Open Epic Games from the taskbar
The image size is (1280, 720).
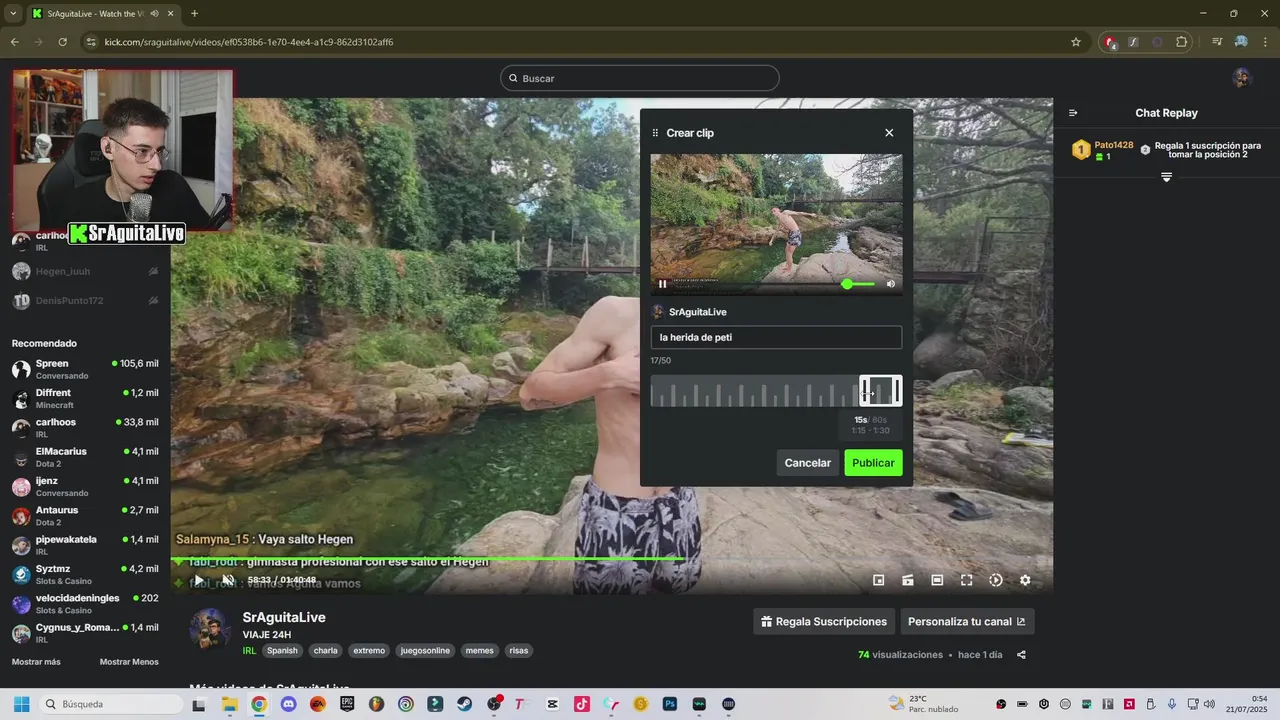347,704
